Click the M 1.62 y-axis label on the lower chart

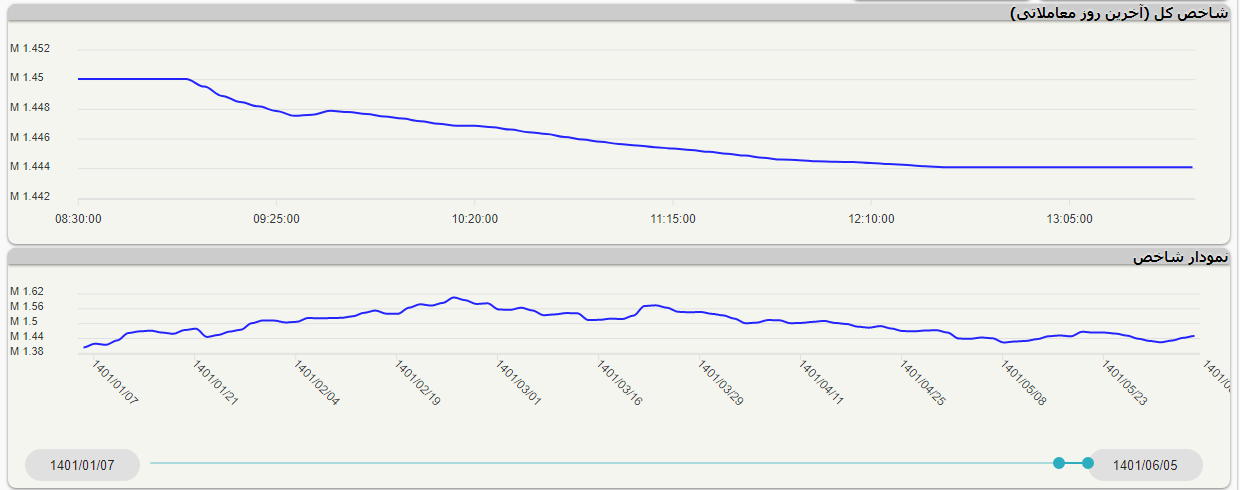tap(27, 292)
